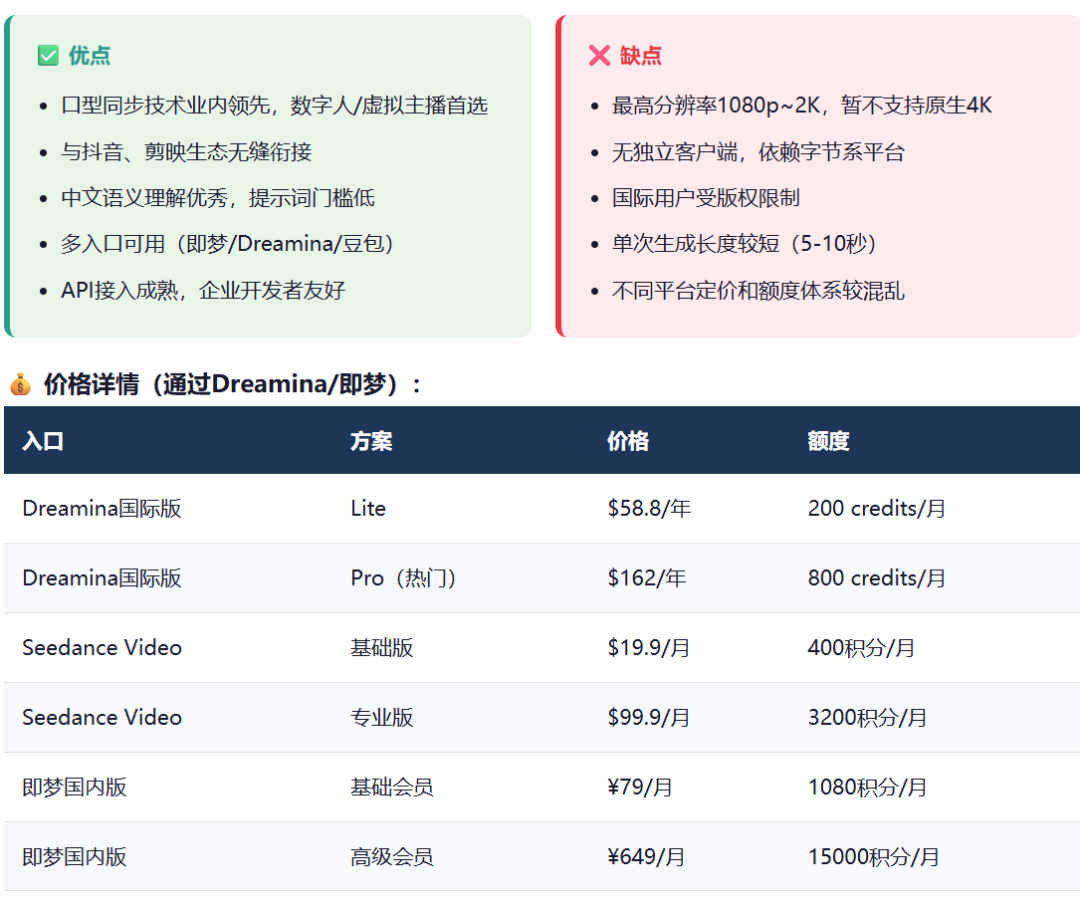
Task: Click the bullet API接入成熟，企业开发者友好
Action: point(203,290)
